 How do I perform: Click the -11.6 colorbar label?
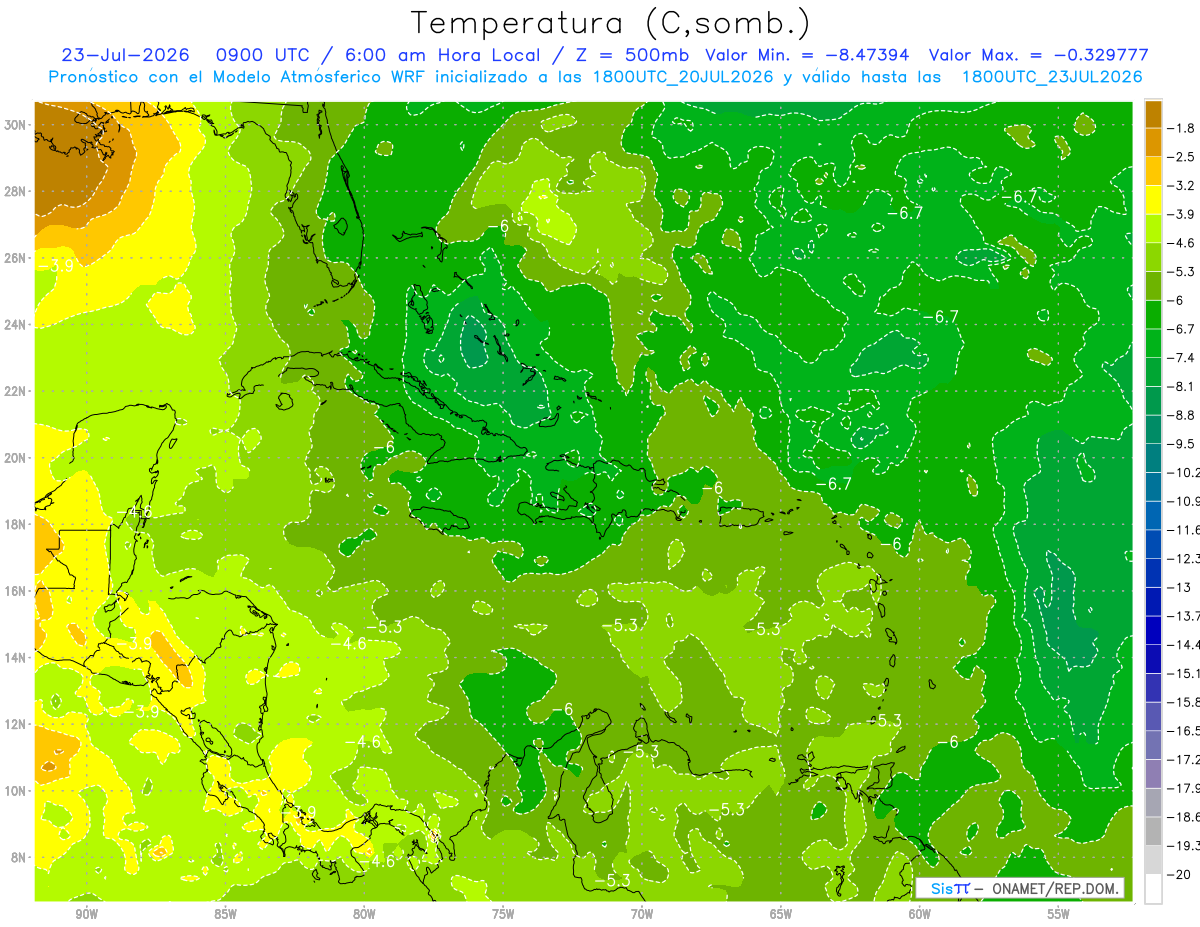click(x=1184, y=530)
